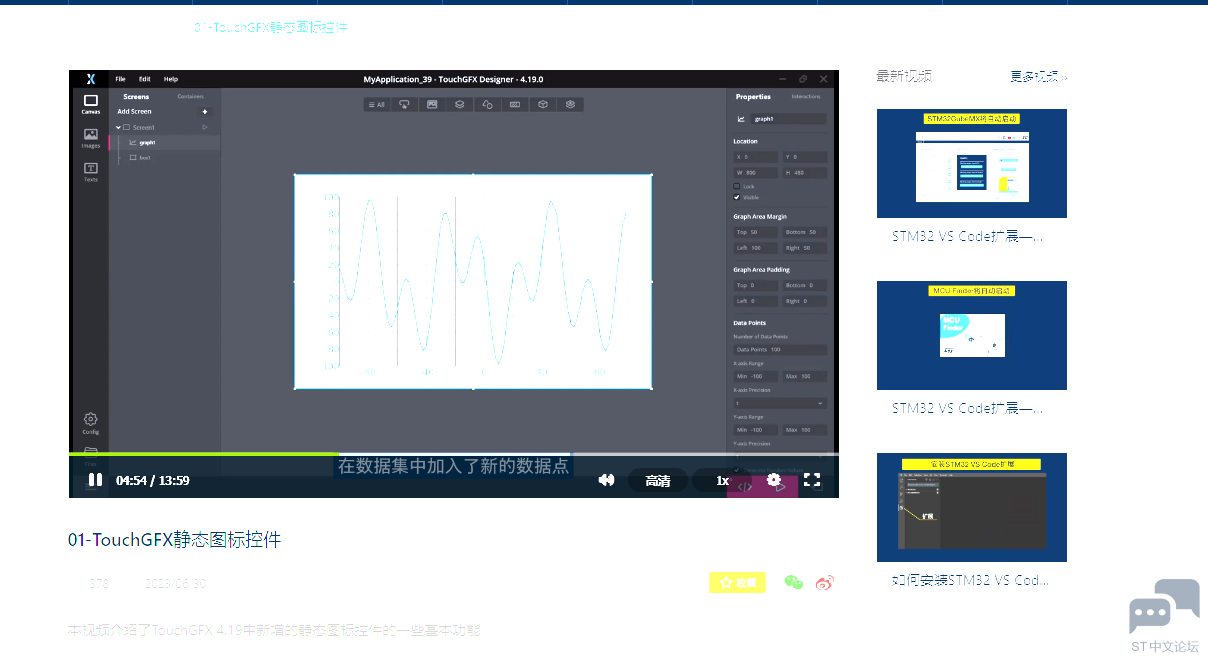Image resolution: width=1208 pixels, height=662 pixels.
Task: Collapse the Screen1 tree node
Action: coord(118,127)
